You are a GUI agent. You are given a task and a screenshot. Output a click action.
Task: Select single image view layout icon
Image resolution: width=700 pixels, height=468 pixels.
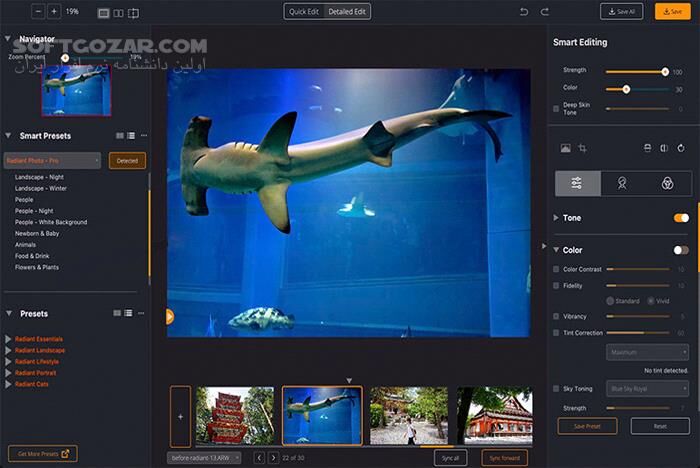pyautogui.click(x=104, y=13)
